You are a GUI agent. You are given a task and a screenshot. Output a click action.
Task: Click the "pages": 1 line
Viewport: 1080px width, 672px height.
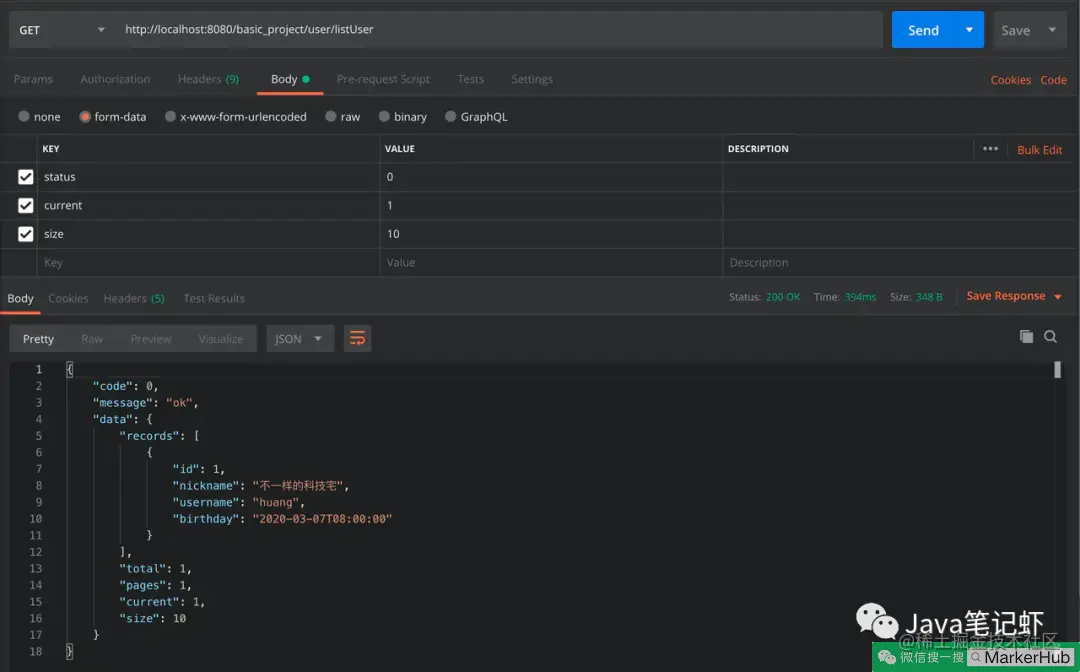[x=156, y=585]
